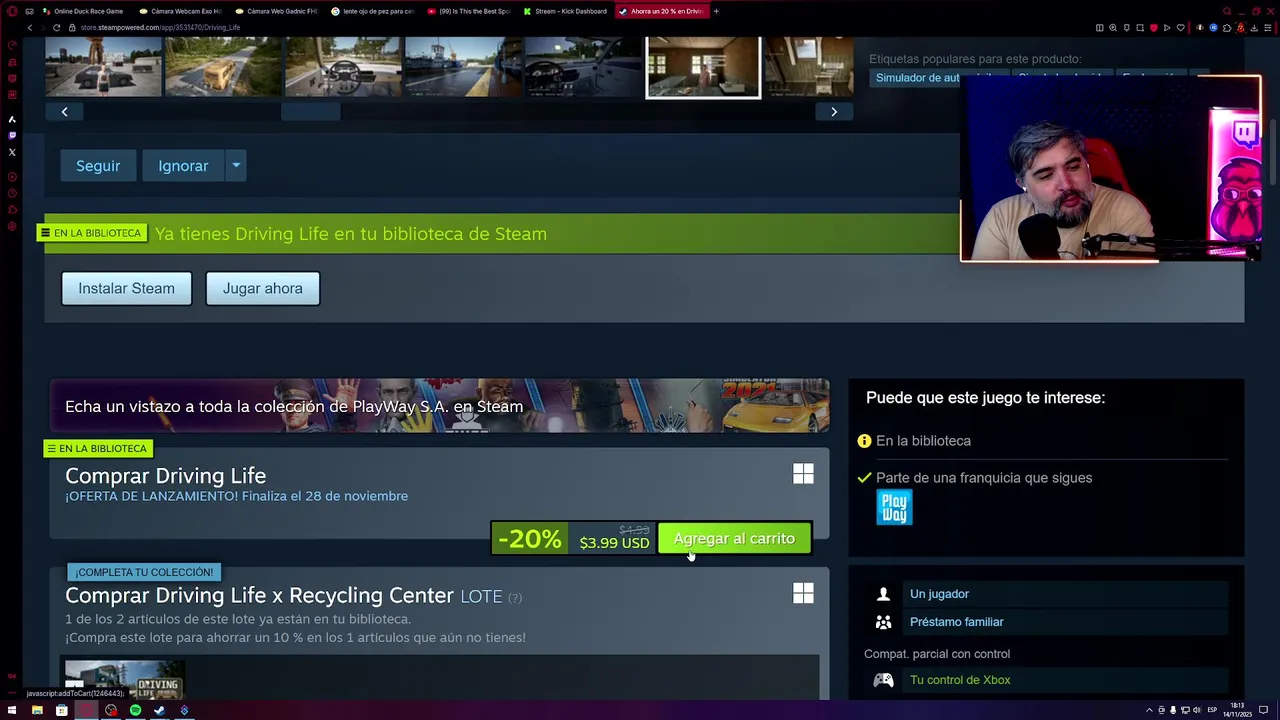Reload the Steam store page

(56, 28)
